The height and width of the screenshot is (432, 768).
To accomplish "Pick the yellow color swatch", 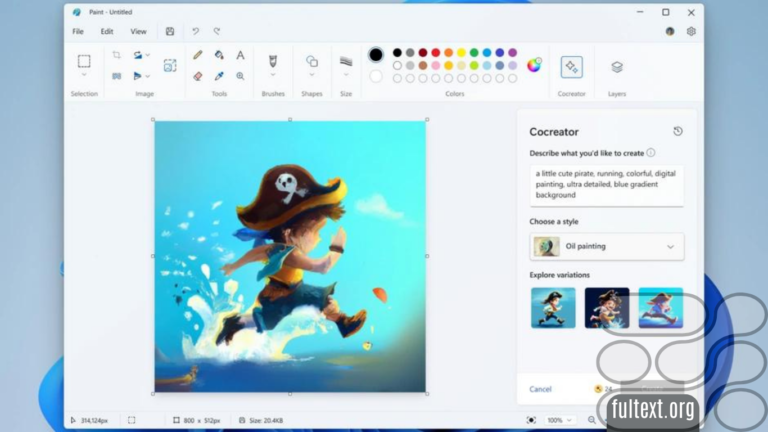I will tap(461, 52).
